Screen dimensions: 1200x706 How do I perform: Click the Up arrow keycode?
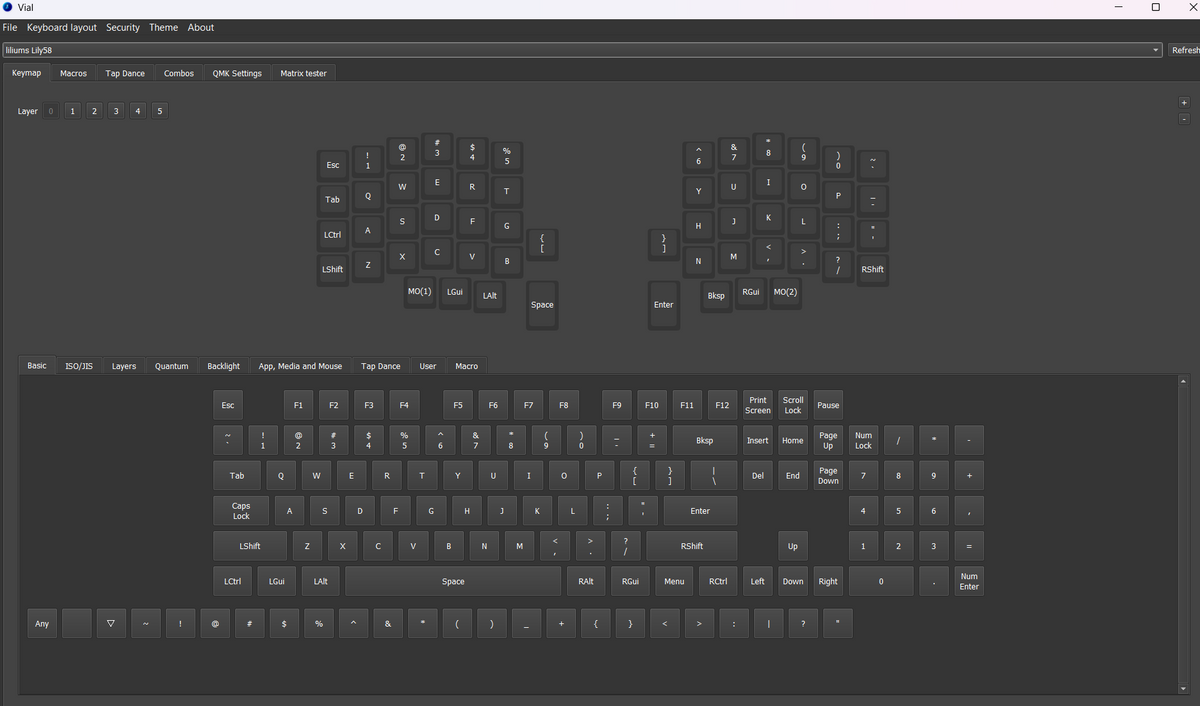click(793, 546)
